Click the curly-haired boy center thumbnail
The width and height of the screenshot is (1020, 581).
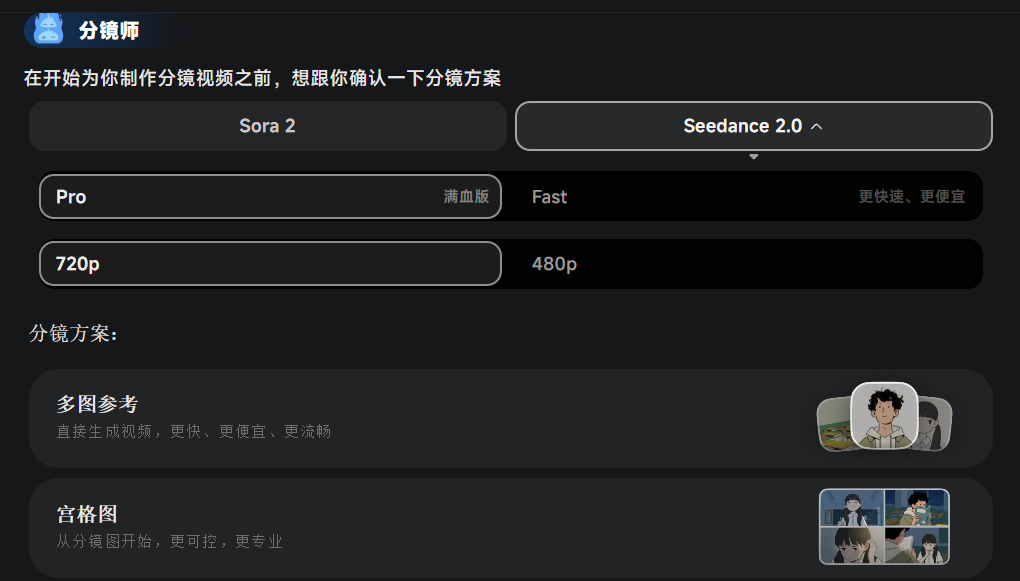884,415
